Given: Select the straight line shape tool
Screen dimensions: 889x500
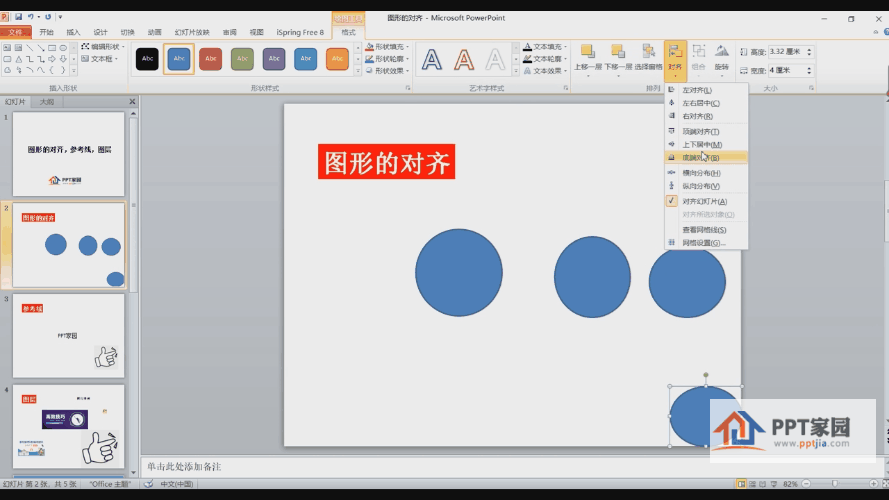Looking at the screenshot, I should pyautogui.click(x=29, y=48).
